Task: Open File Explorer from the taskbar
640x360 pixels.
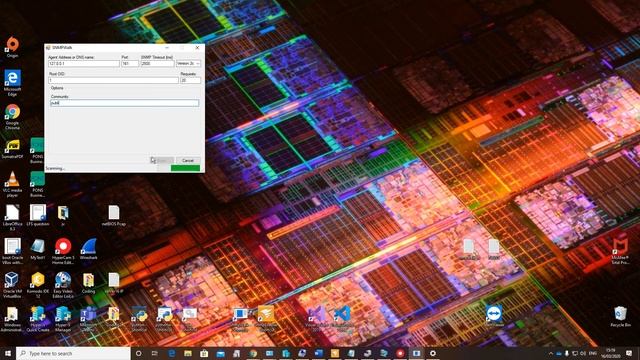Action: pos(188,353)
